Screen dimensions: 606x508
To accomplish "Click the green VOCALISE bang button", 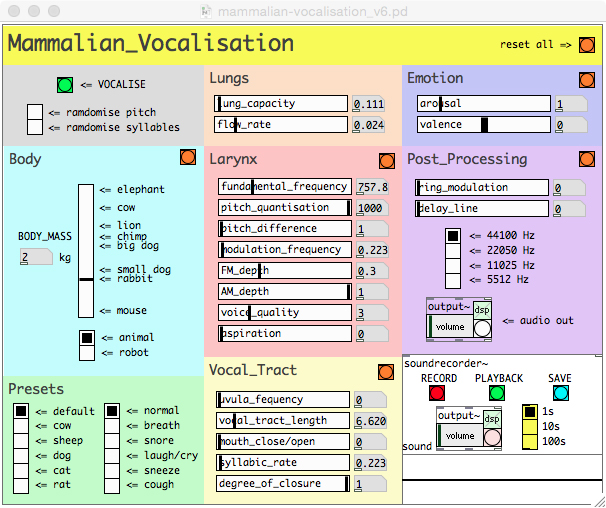I will pyautogui.click(x=65, y=85).
